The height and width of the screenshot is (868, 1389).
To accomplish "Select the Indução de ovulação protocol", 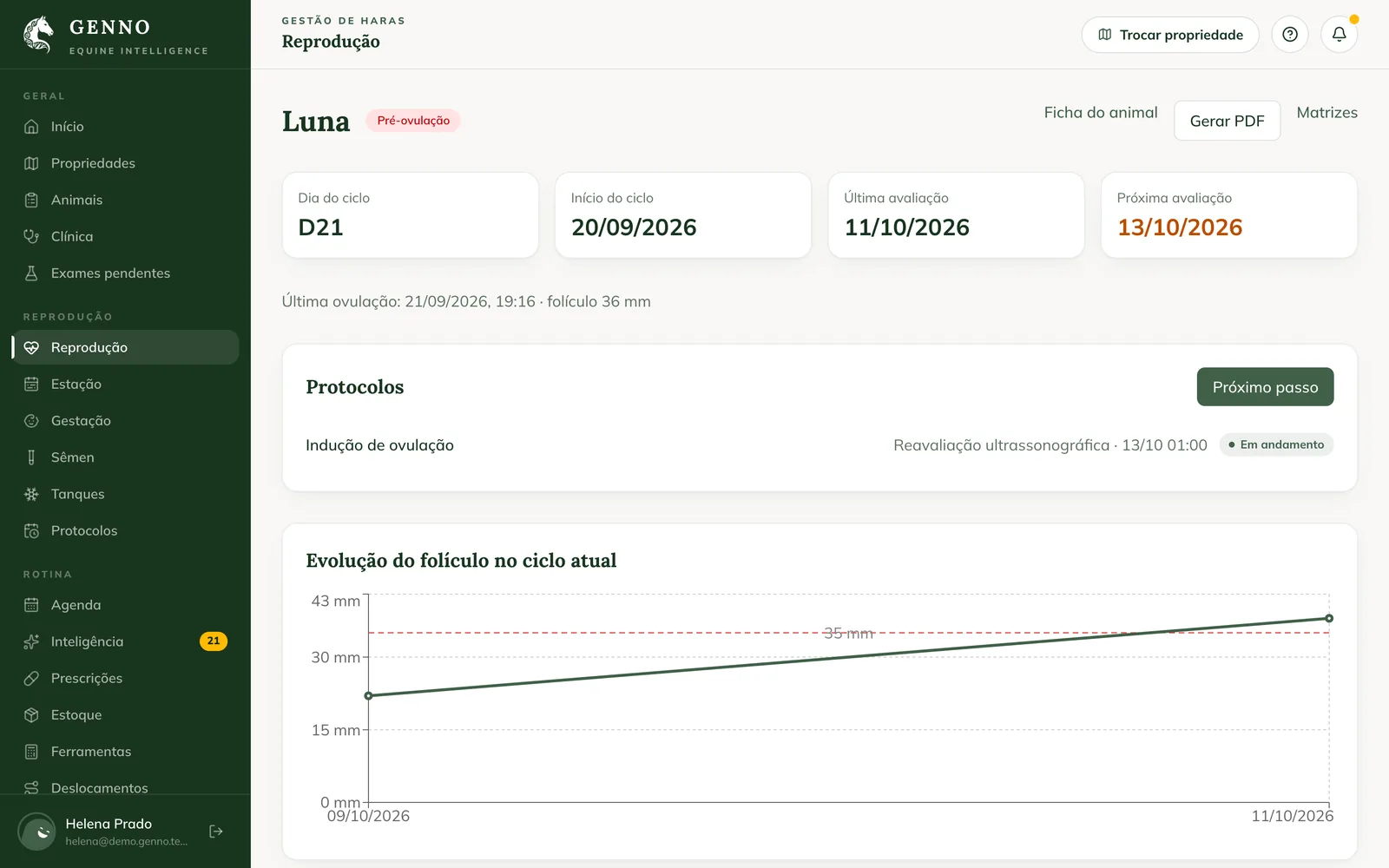I will tap(379, 445).
